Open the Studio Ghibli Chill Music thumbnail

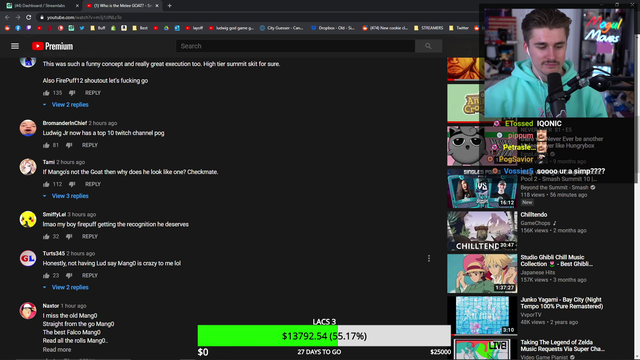click(x=482, y=273)
